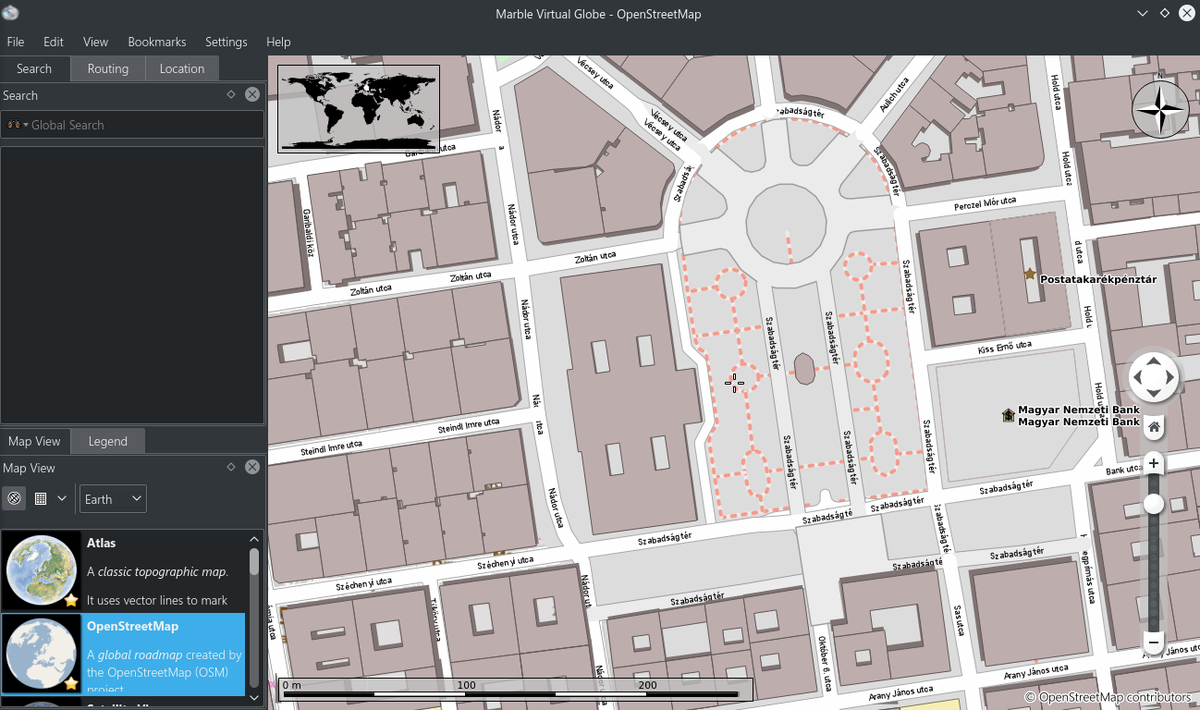
Task: Click the up arrow on navigation pad
Action: pyautogui.click(x=1153, y=361)
